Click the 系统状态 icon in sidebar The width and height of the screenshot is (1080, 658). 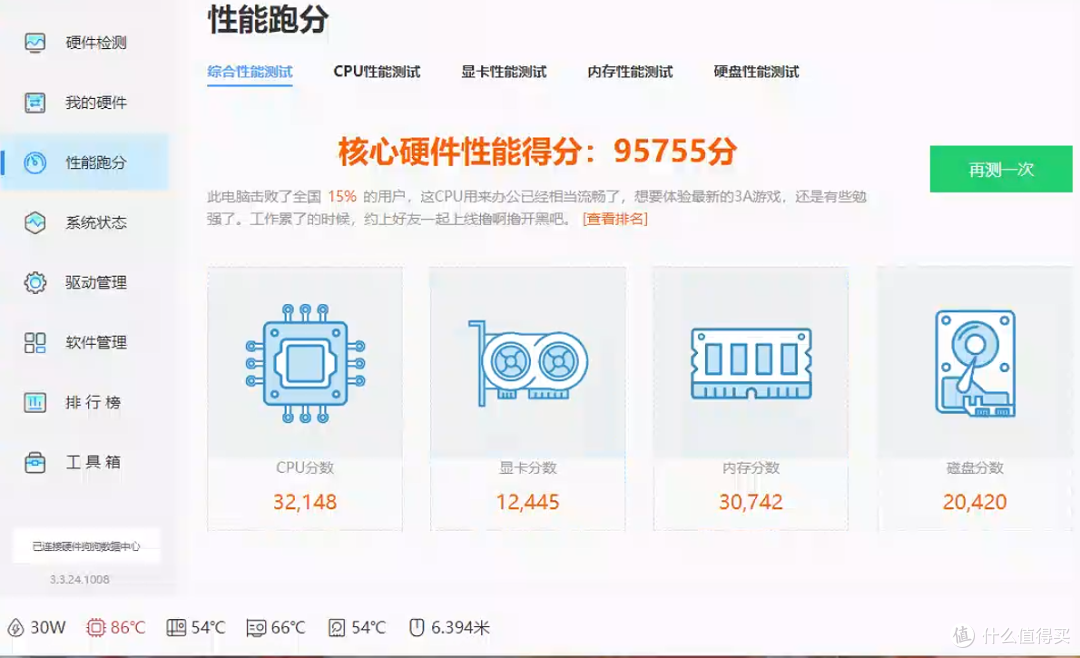(x=35, y=223)
